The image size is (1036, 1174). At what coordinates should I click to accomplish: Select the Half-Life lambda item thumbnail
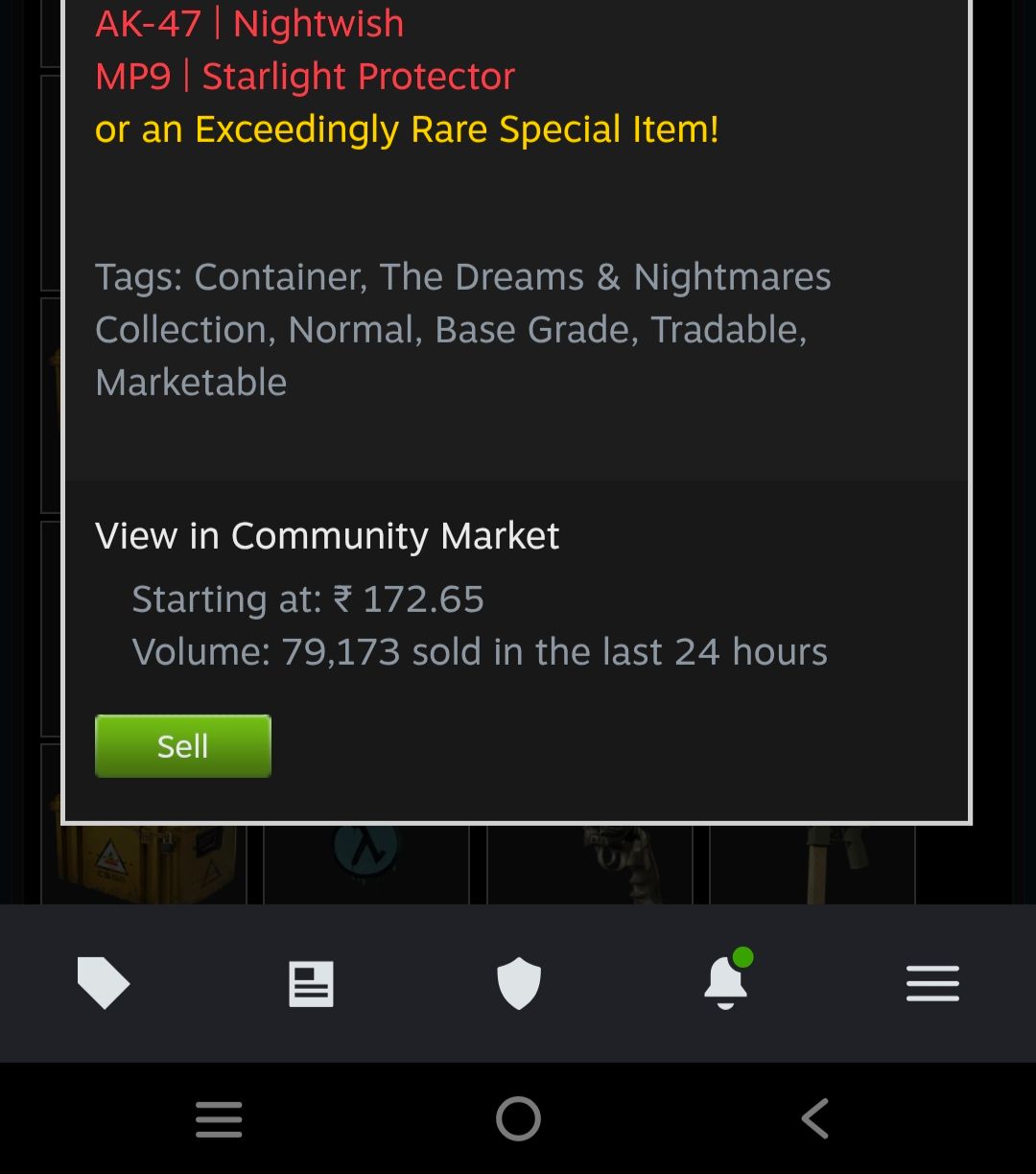click(x=365, y=864)
